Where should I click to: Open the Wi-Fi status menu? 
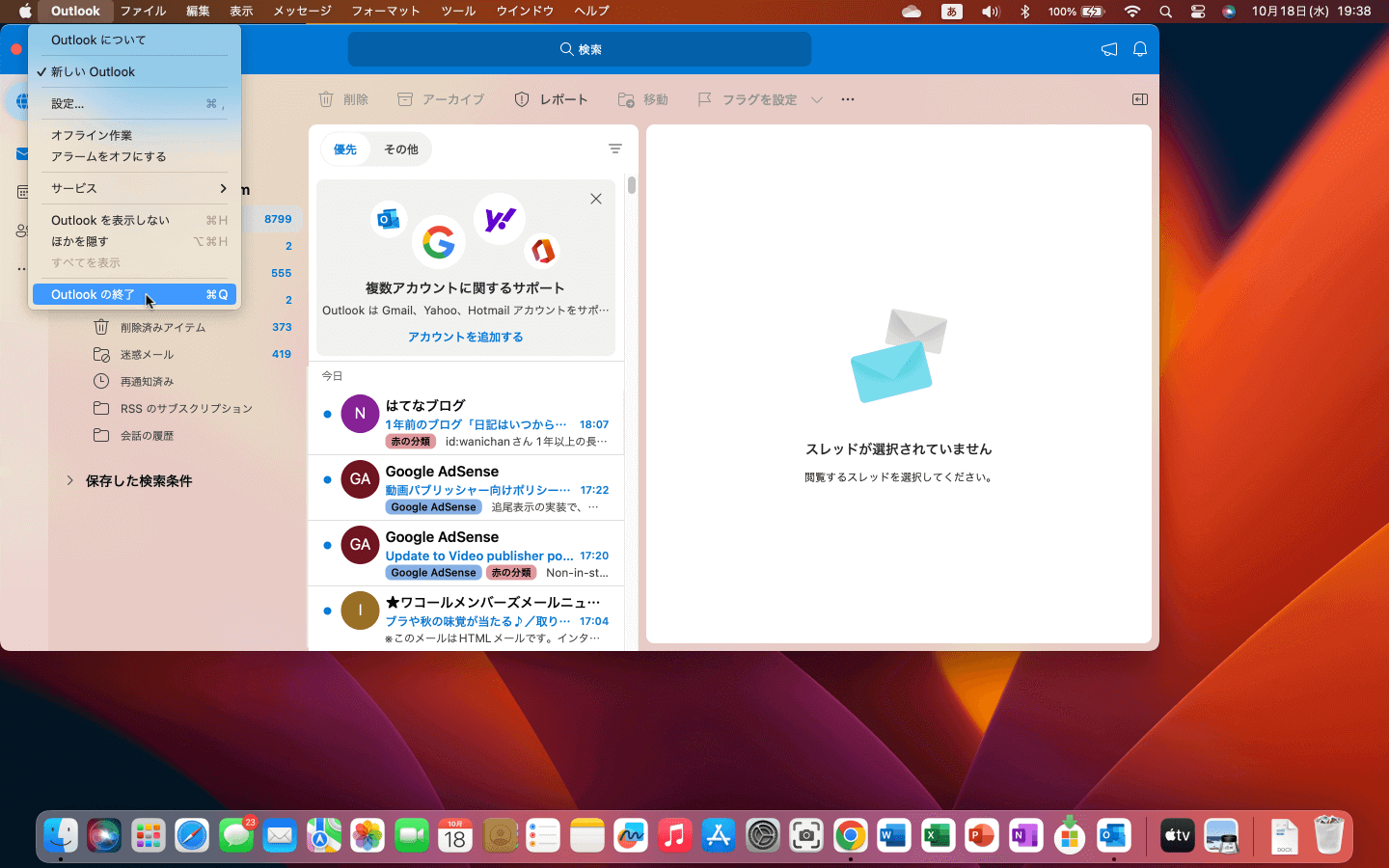1132,12
